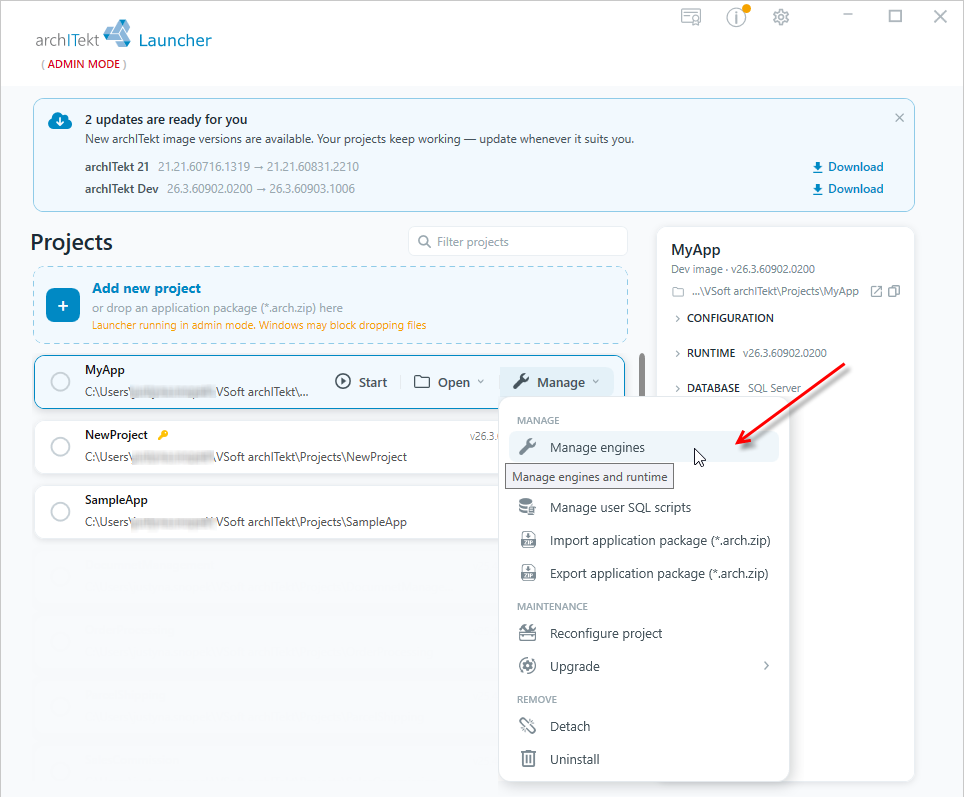Open the settings gear icon
Viewport: 964px width, 797px height.
click(x=781, y=17)
